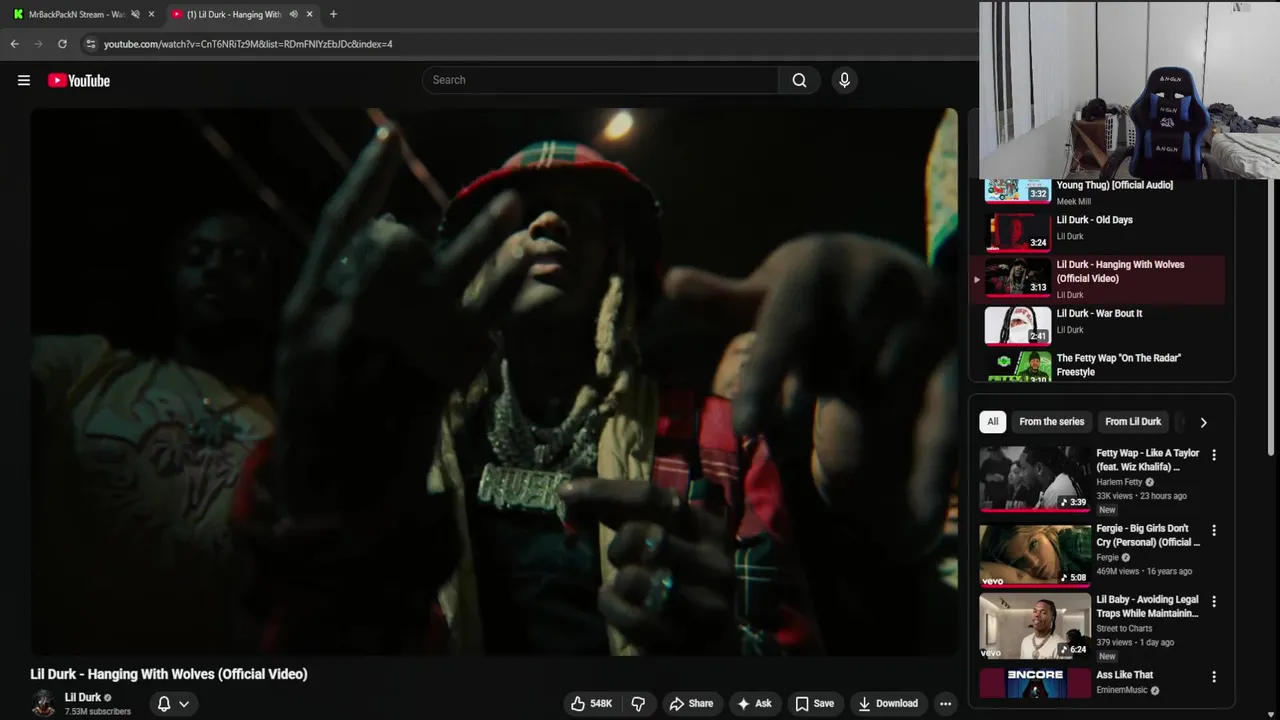
Task: View site information icon in address bar
Action: click(x=91, y=44)
